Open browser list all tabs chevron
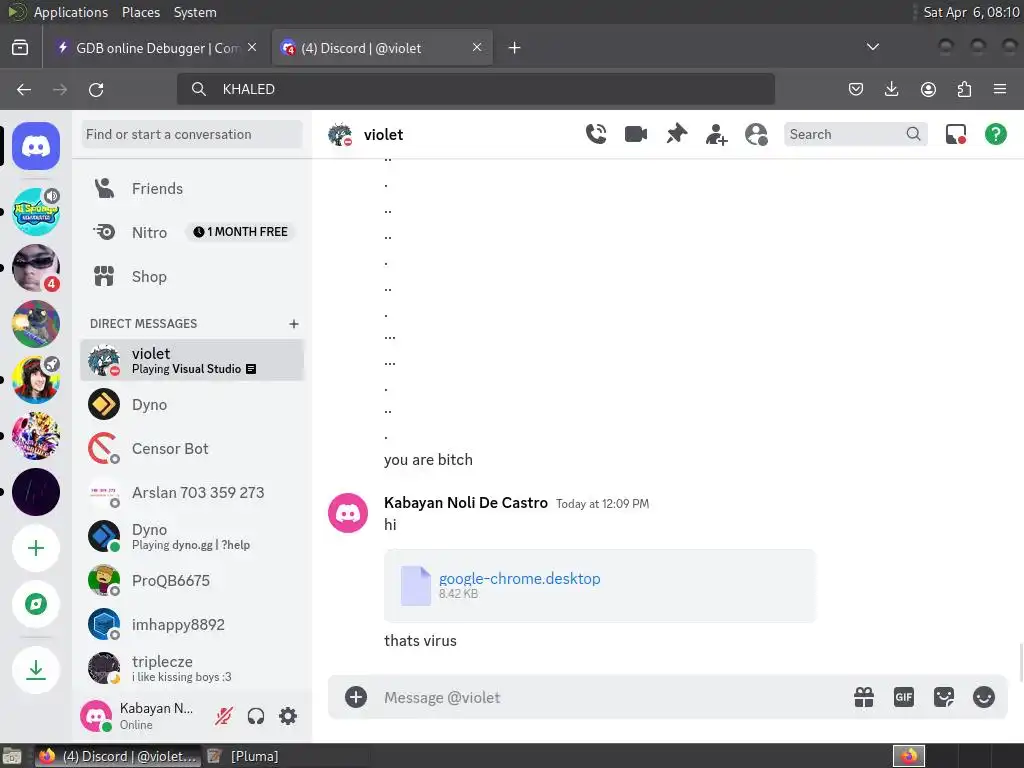1024x768 pixels. tap(872, 47)
